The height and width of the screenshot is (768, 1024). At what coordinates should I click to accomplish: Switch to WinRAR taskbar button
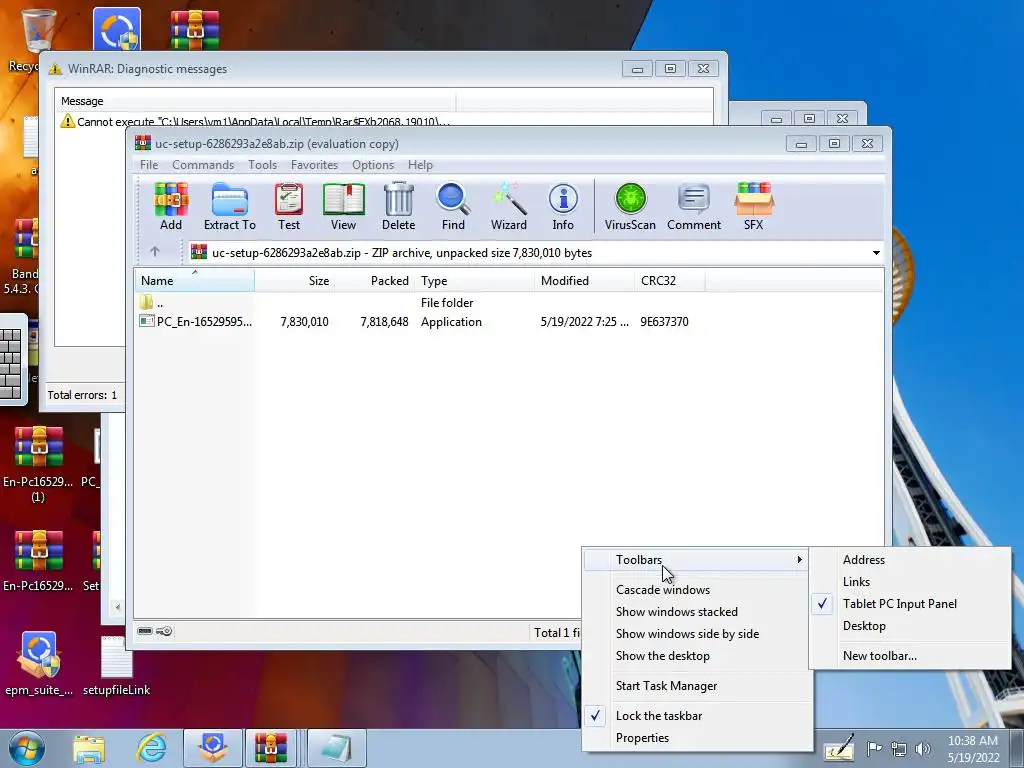[271, 748]
